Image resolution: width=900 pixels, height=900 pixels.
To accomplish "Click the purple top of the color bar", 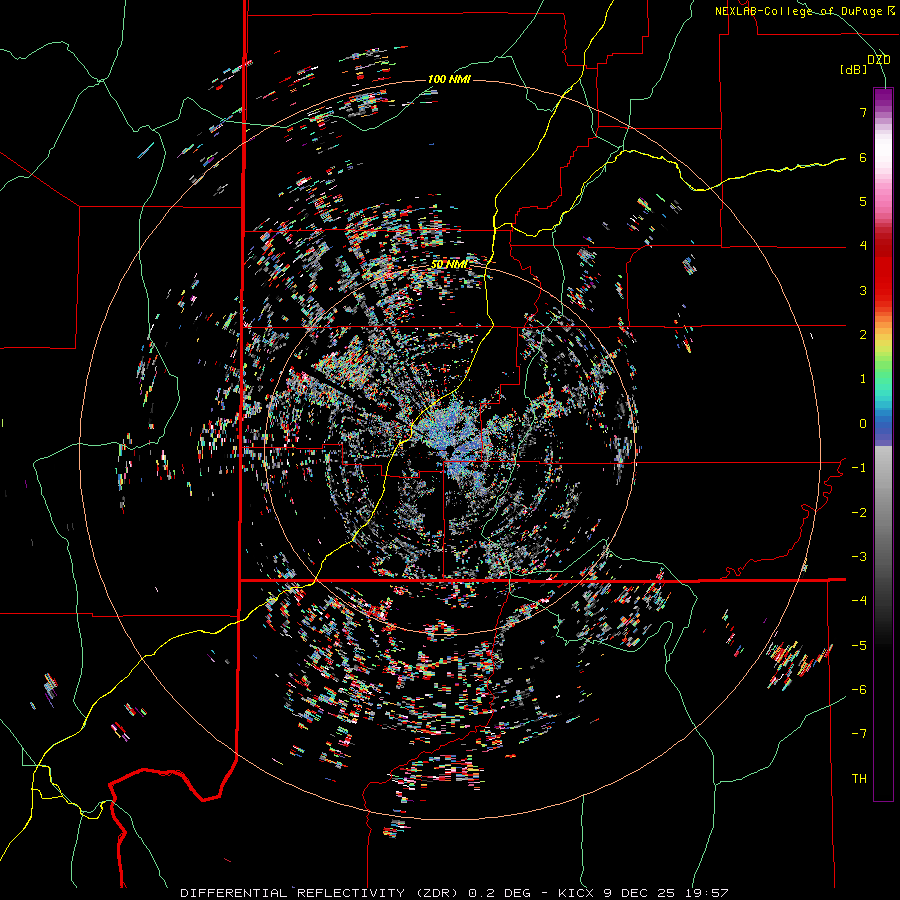I will point(883,99).
